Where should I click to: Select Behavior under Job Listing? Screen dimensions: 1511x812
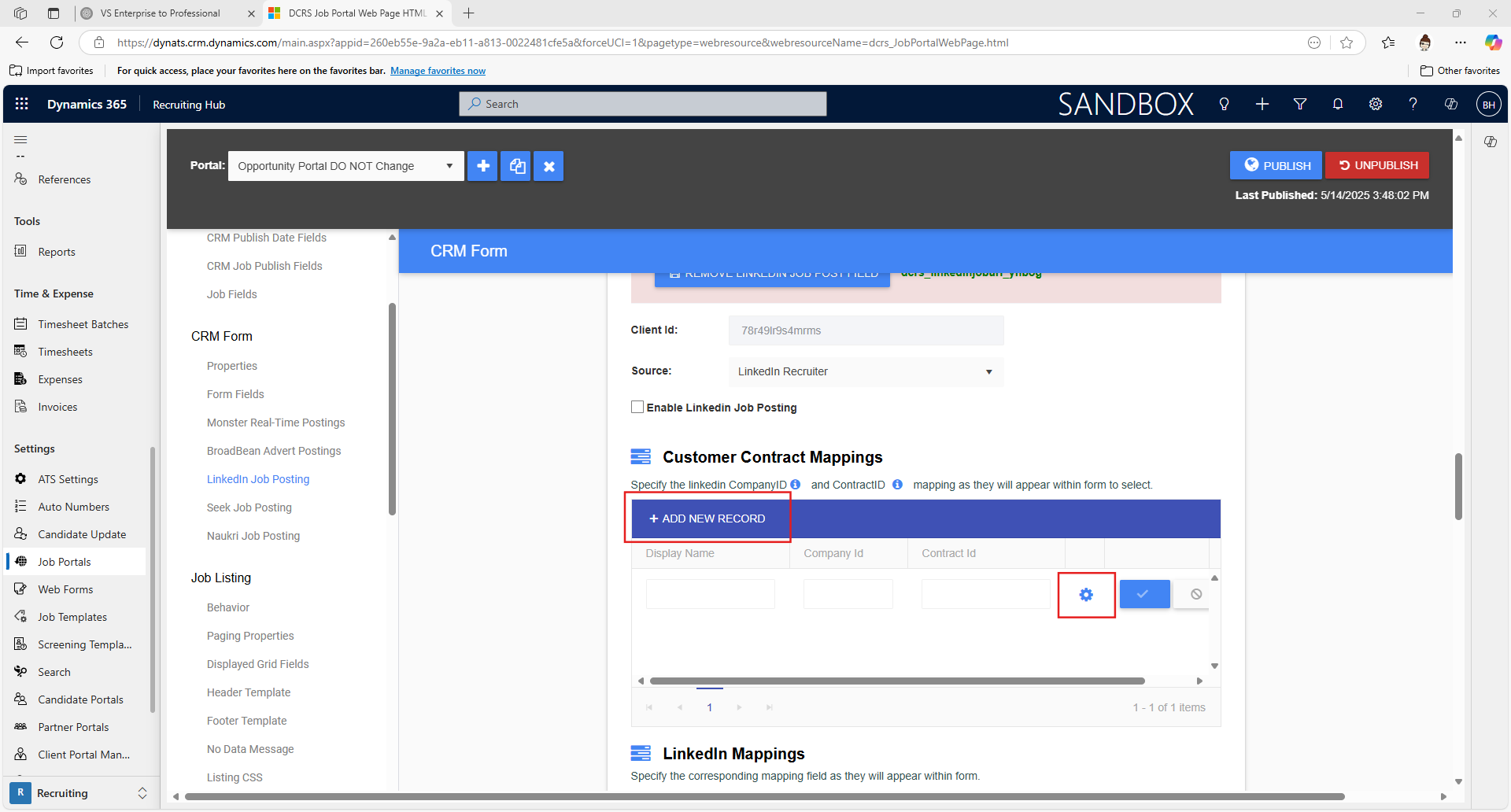click(x=228, y=607)
